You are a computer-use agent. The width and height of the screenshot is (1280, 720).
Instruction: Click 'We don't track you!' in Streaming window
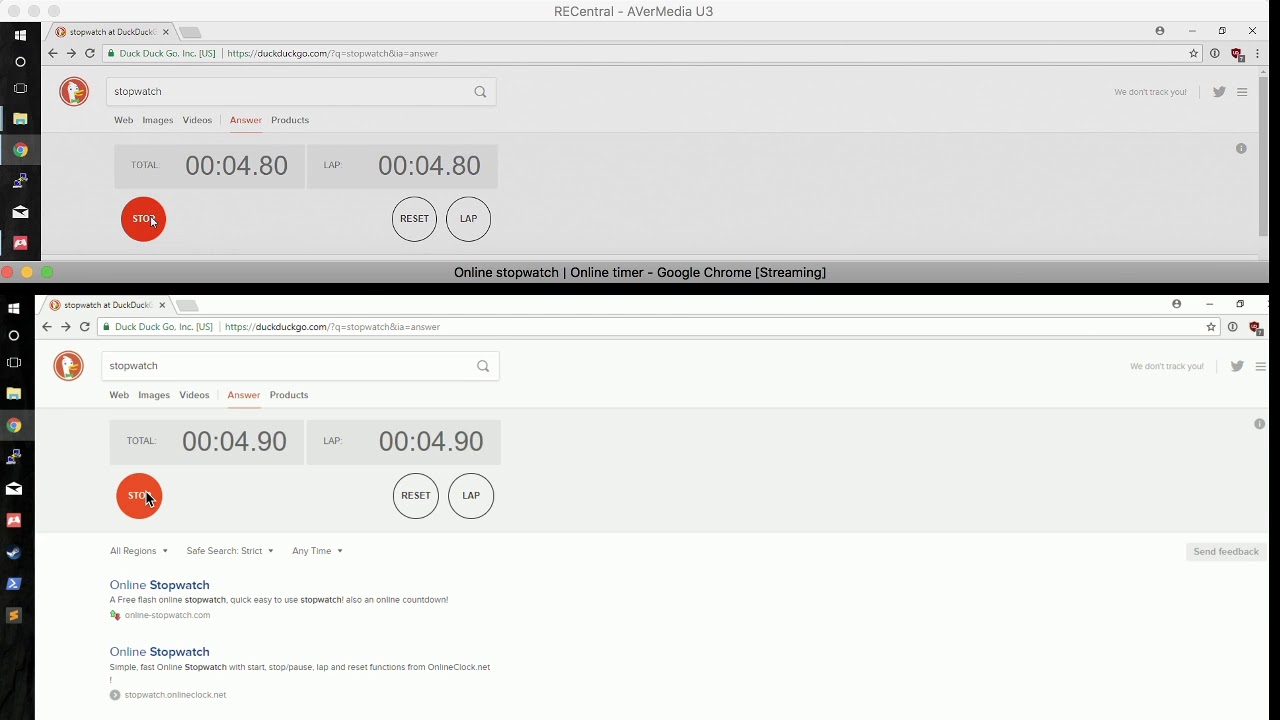1167,367
